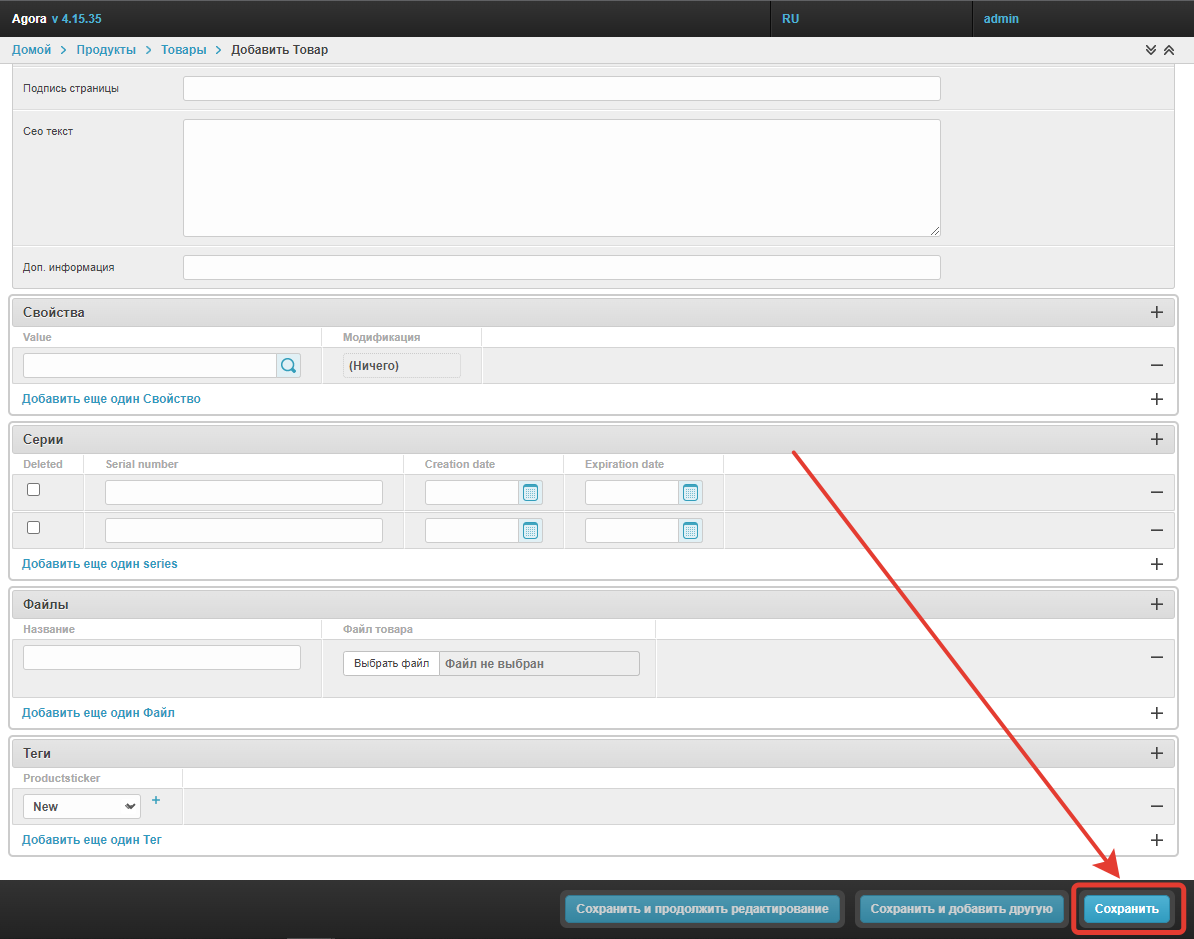The width and height of the screenshot is (1194, 939).
Task: Open calendar for second row Creation date
Action: [531, 530]
